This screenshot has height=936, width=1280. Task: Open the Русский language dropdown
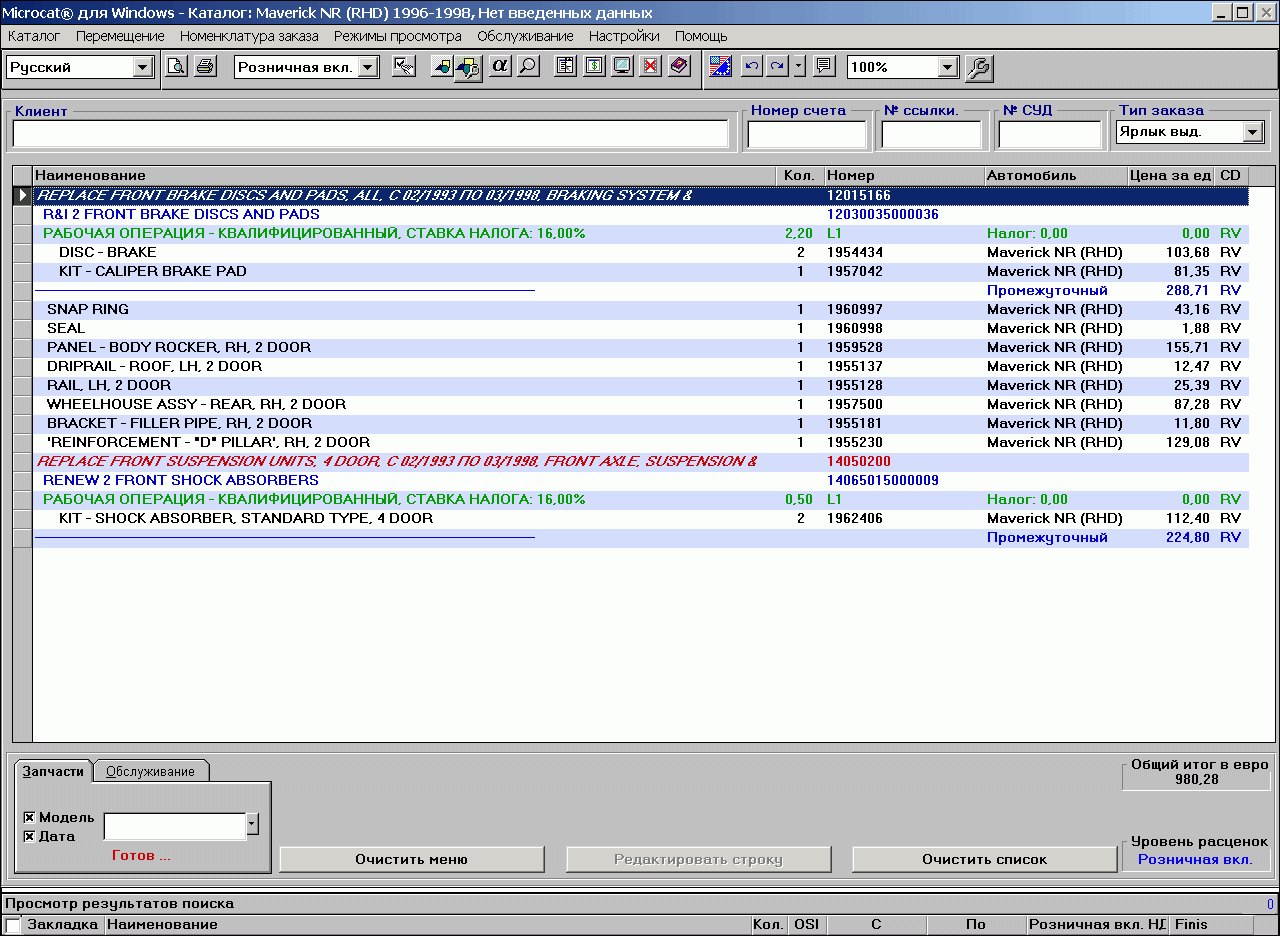[x=143, y=67]
